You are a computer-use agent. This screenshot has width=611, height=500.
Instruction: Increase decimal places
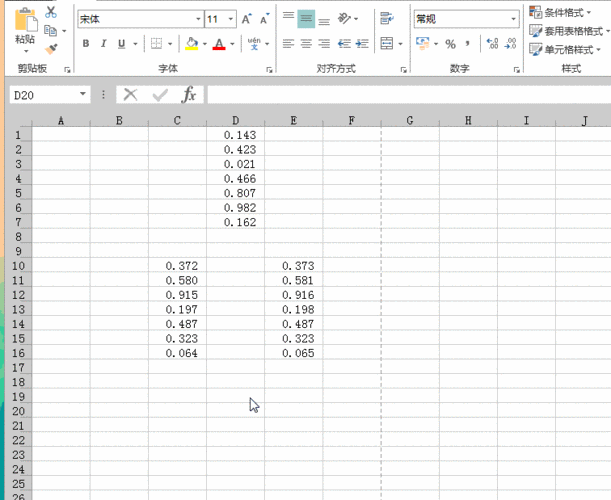(x=493, y=43)
